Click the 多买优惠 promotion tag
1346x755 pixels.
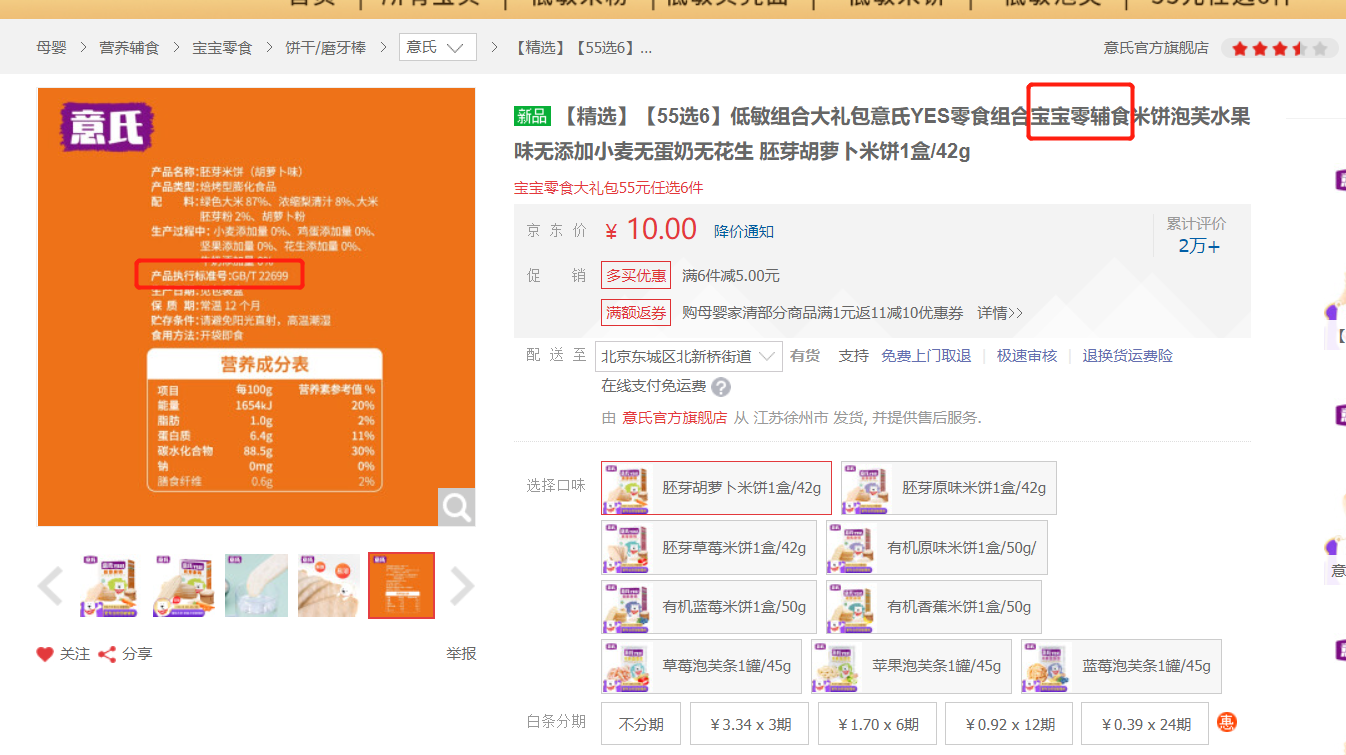click(636, 275)
